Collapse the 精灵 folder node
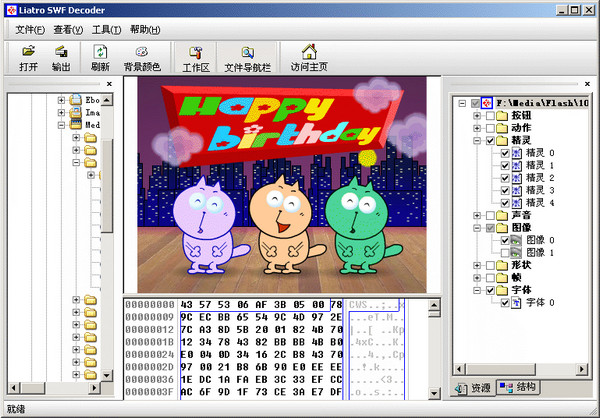The image size is (600, 418). (x=476, y=141)
